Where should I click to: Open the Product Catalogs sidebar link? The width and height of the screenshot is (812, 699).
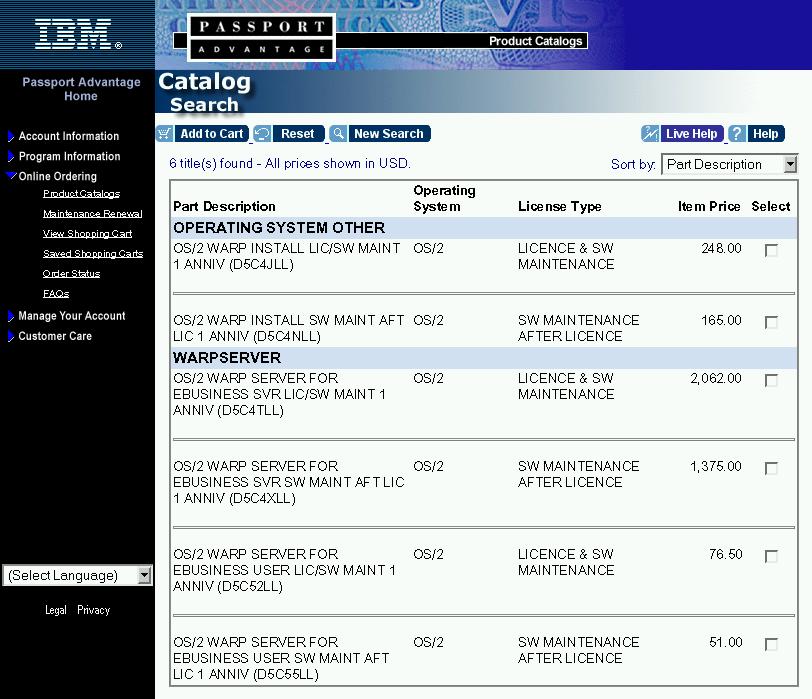pyautogui.click(x=81, y=194)
